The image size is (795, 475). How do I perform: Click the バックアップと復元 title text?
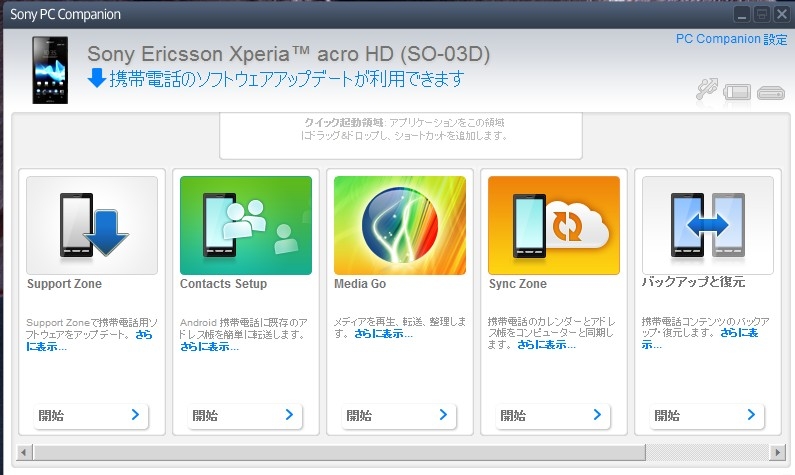click(x=693, y=282)
